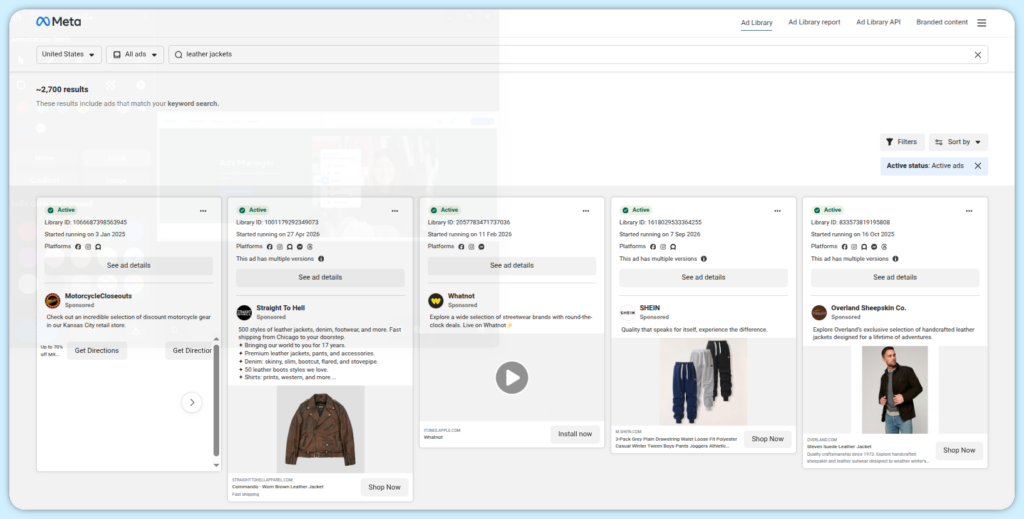Open three-dot menu on Overland Sheepskin ad
Viewport: 1024px width, 519px height.
click(x=968, y=211)
